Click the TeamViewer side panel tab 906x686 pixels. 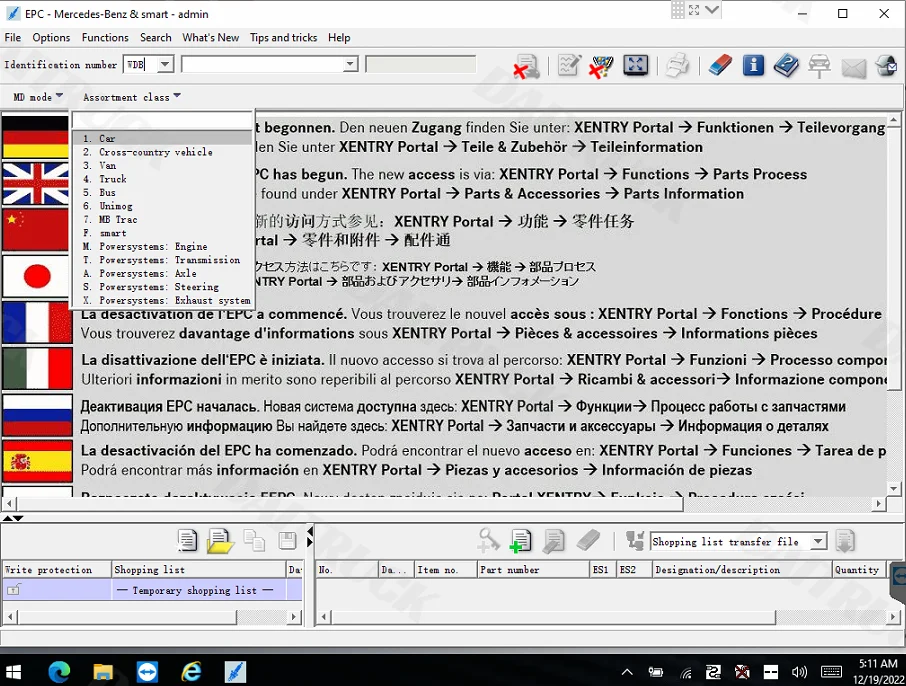tap(898, 576)
